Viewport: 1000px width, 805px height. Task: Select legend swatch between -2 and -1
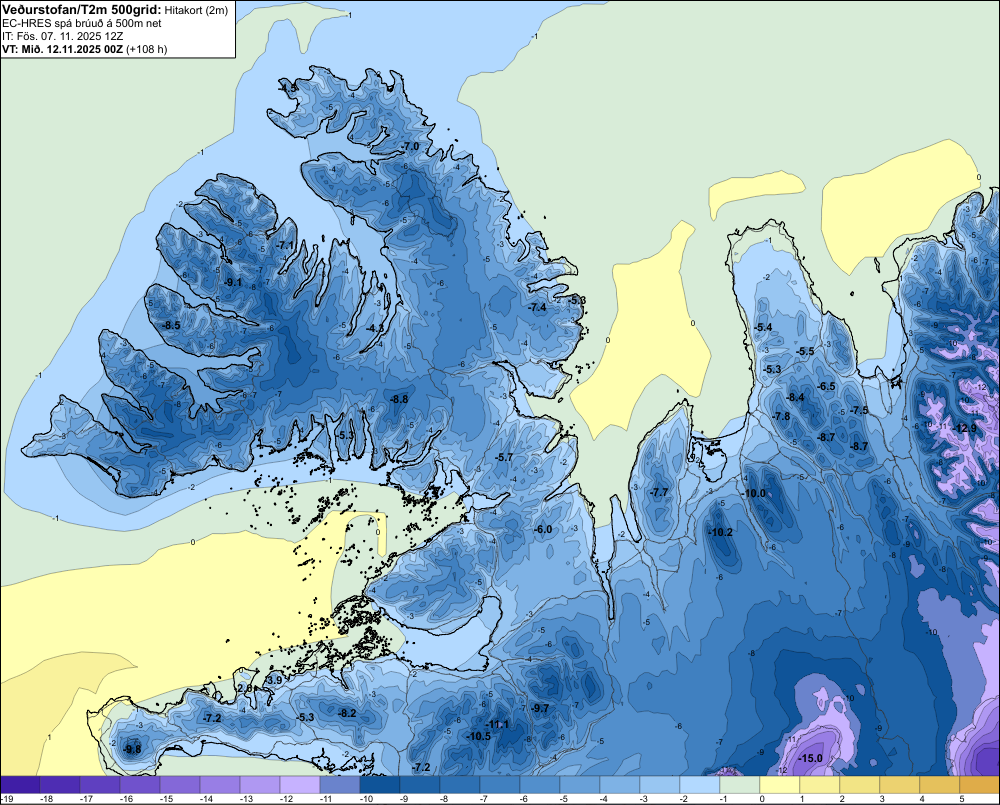click(699, 785)
